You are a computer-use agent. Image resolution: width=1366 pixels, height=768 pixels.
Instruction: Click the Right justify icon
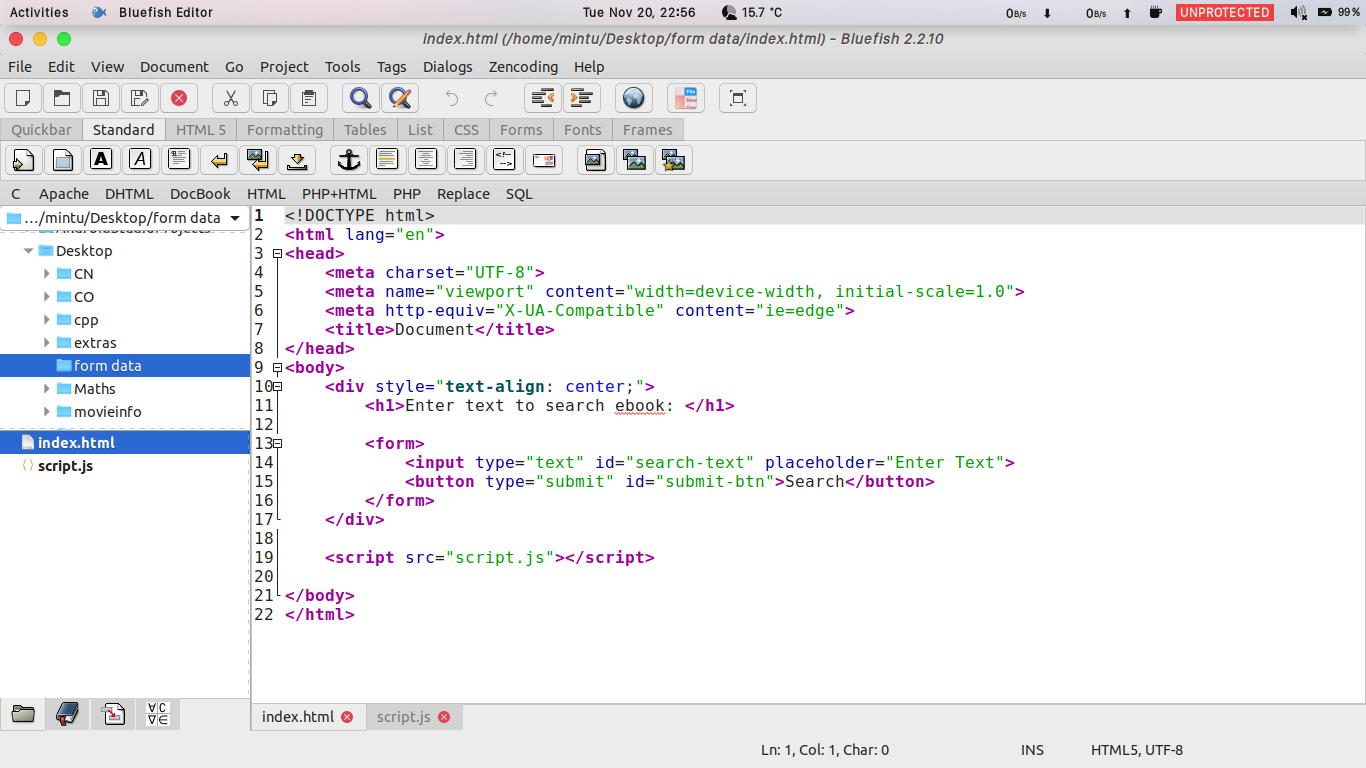pos(465,160)
